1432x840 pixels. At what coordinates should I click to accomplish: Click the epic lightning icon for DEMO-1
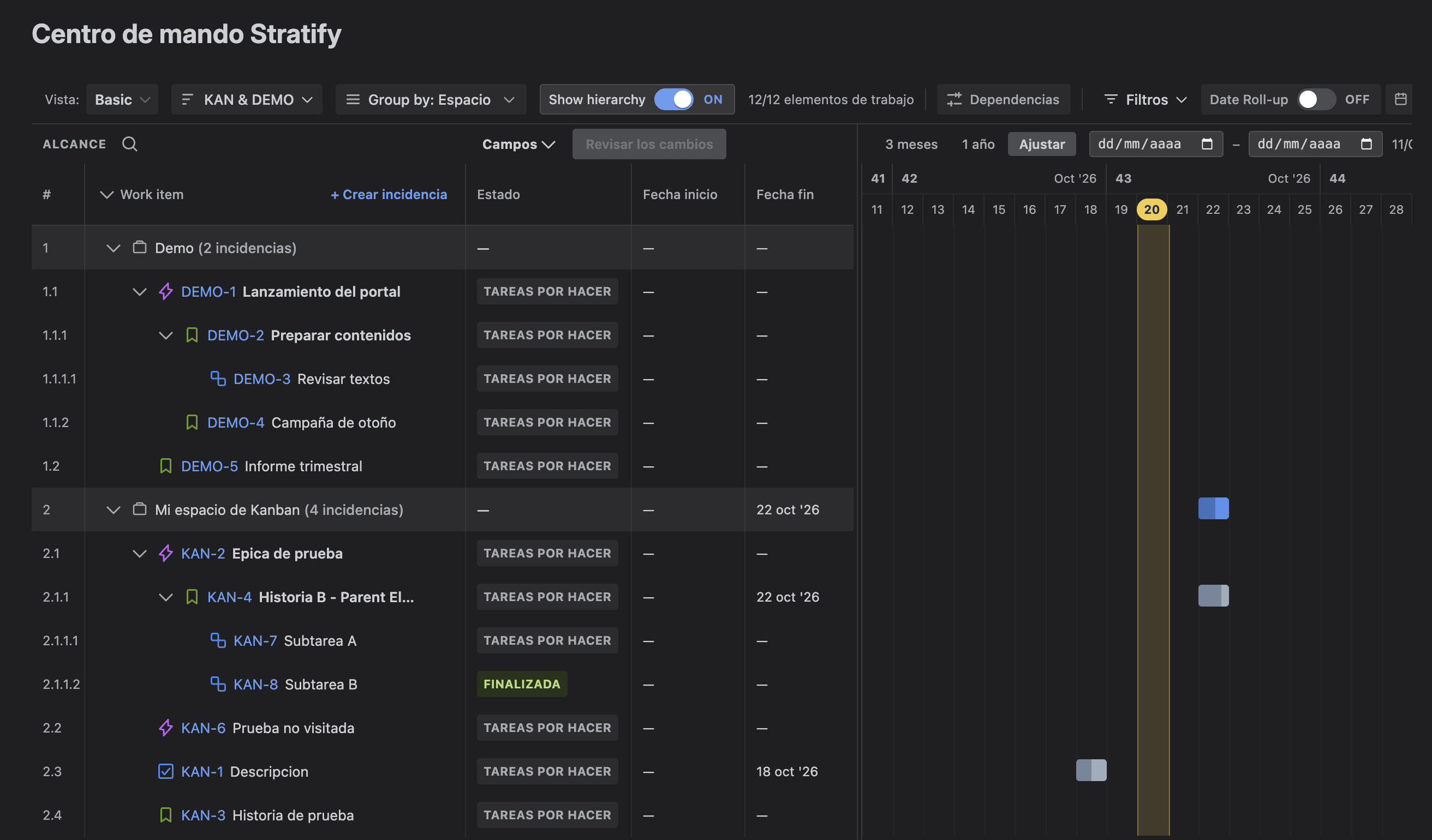(x=166, y=291)
